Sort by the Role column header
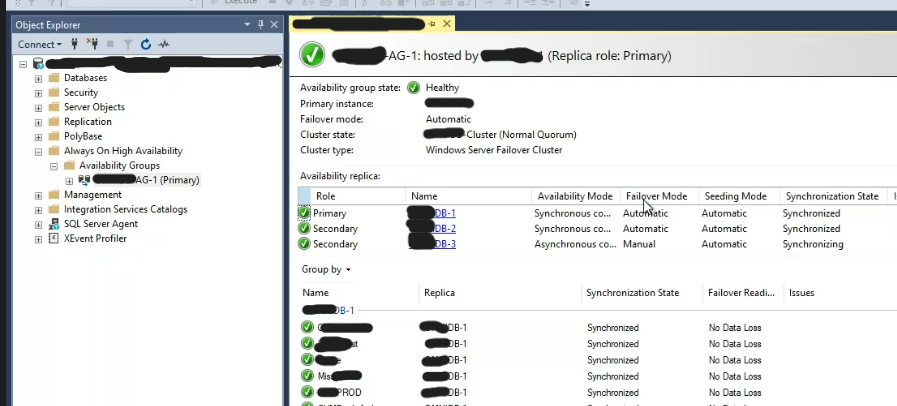This screenshot has height=406, width=897. [x=358, y=196]
